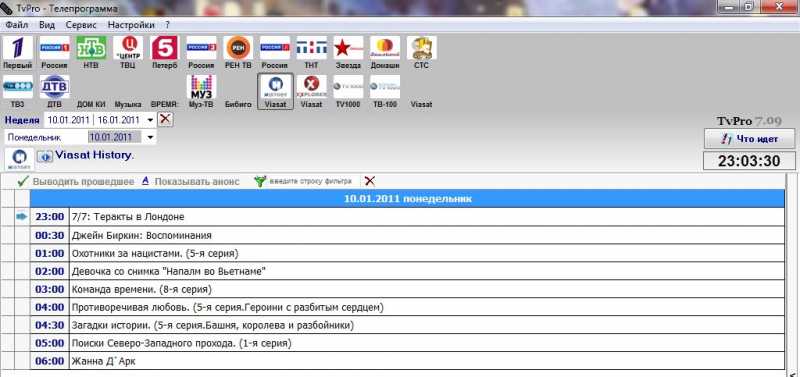Toggle Выводить прошедшее option

coord(76,182)
